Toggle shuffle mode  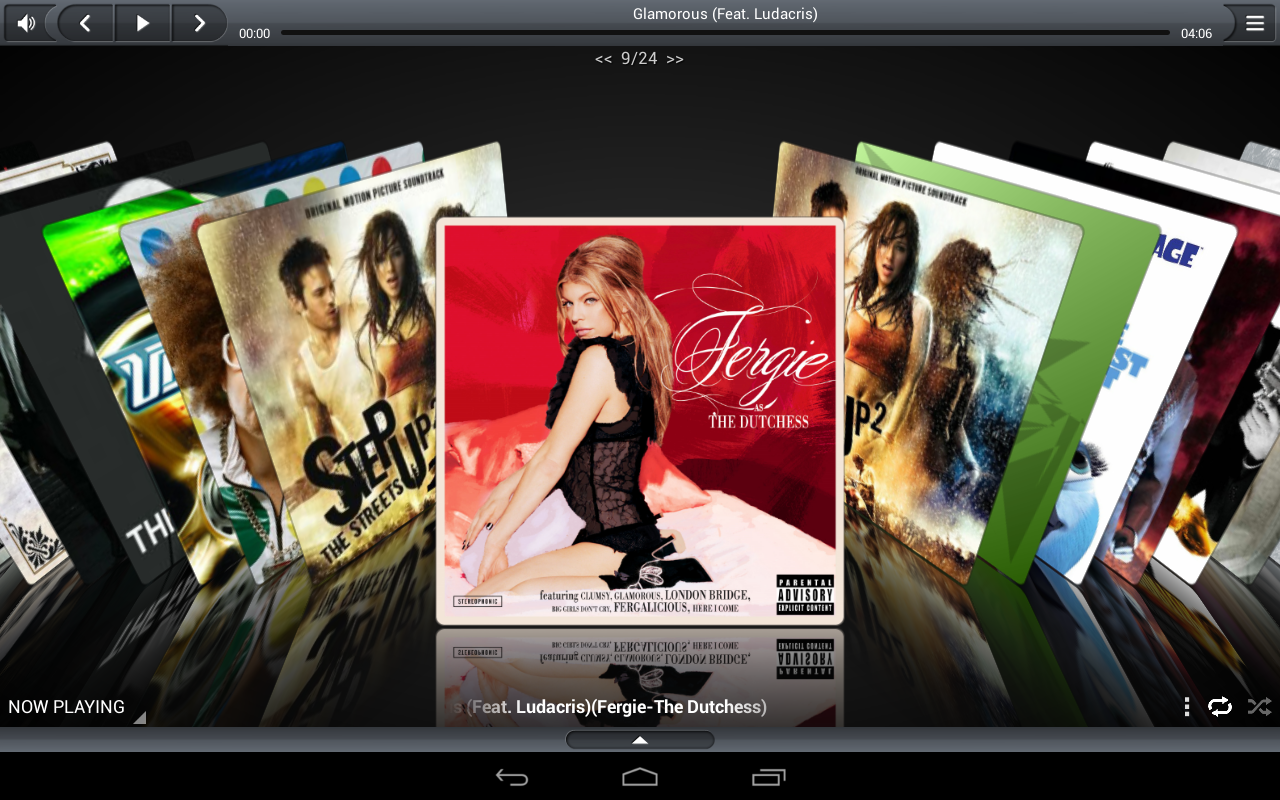[1259, 707]
